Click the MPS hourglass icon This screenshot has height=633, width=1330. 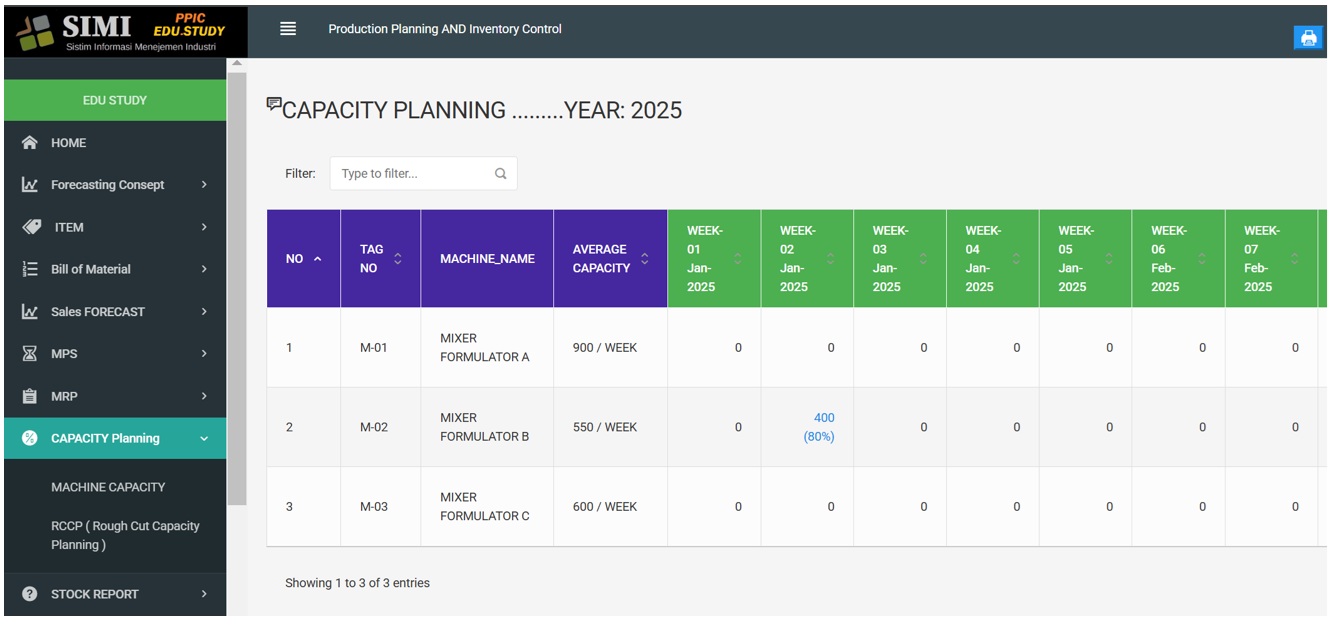point(30,354)
